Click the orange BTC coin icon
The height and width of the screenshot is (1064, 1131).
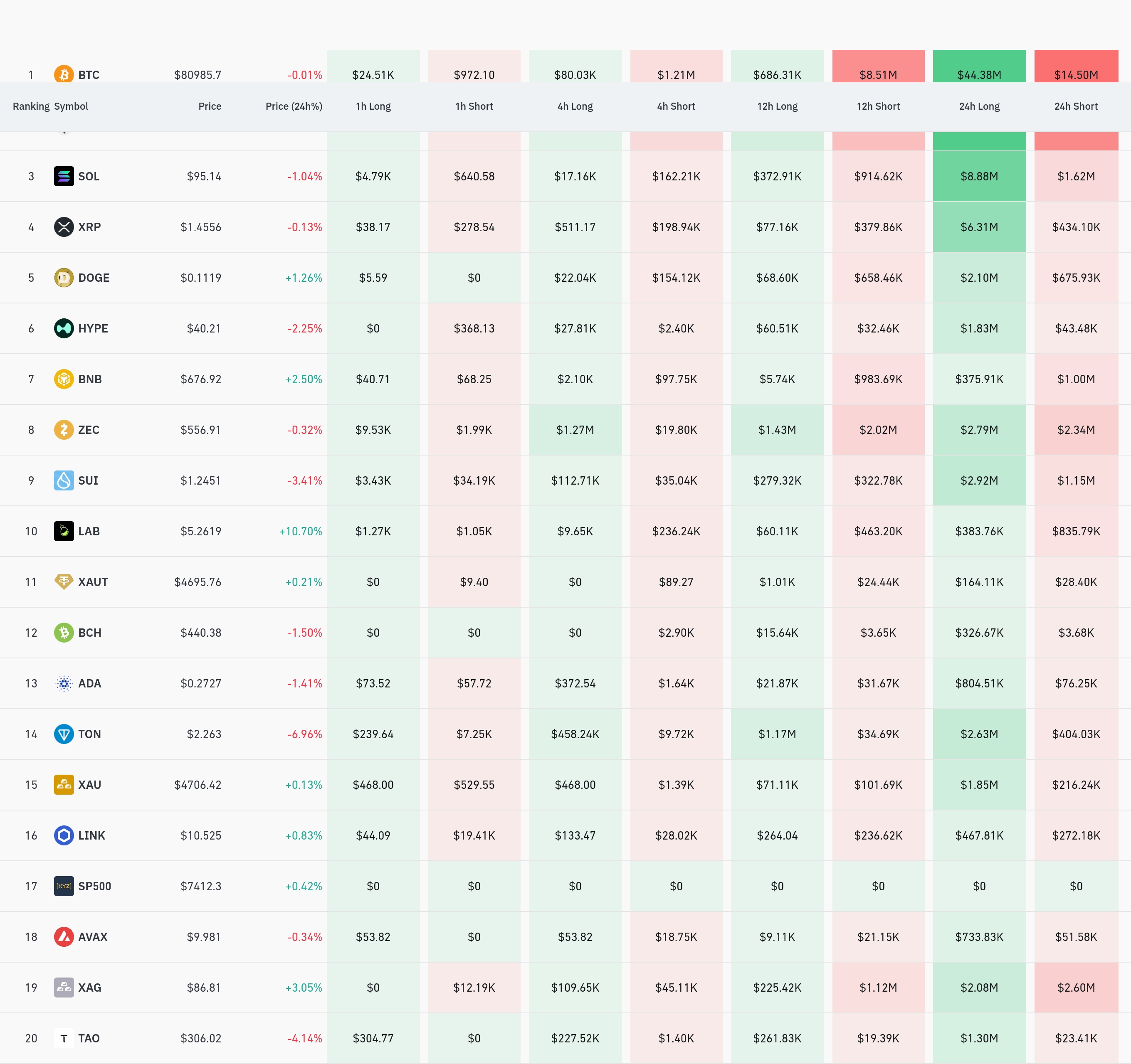pyautogui.click(x=64, y=74)
